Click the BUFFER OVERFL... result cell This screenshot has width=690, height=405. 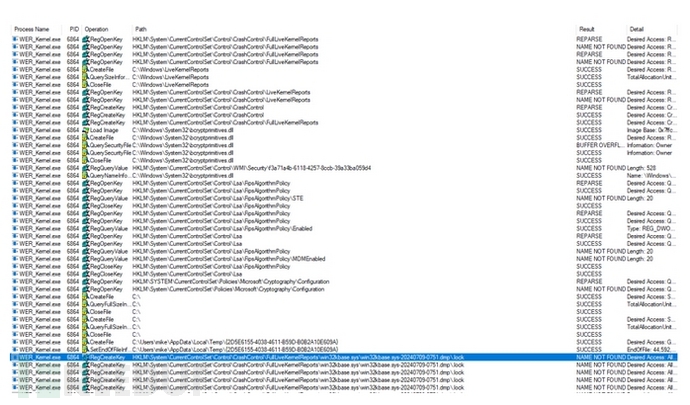600,145
